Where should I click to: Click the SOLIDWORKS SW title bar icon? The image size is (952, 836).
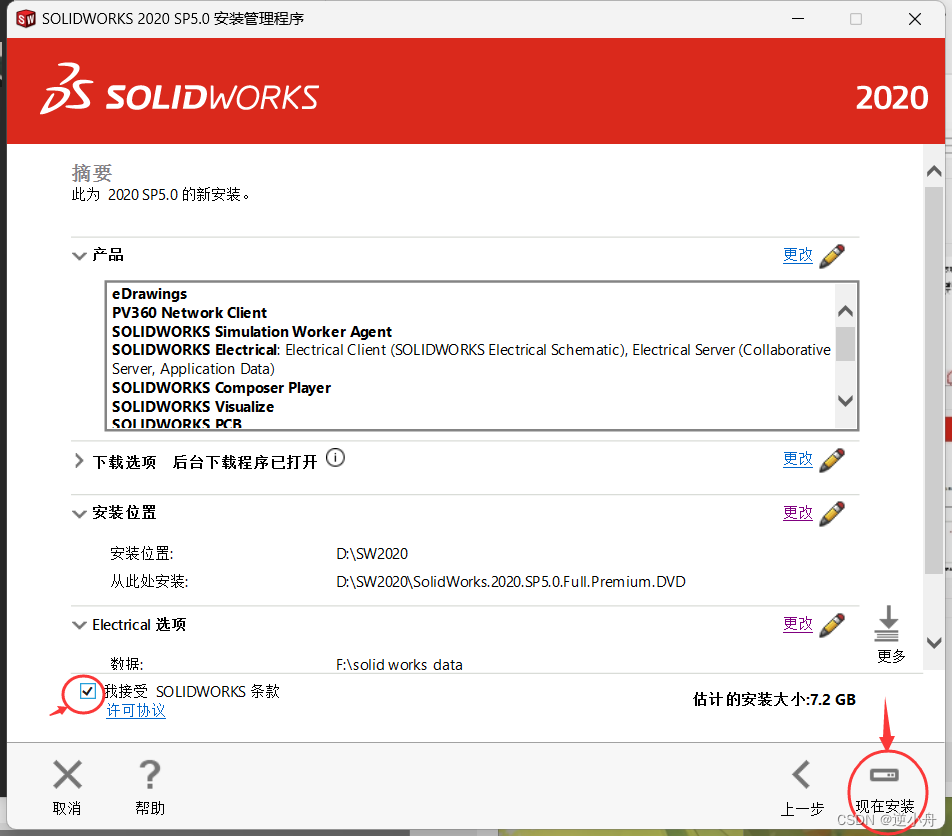pos(26,19)
